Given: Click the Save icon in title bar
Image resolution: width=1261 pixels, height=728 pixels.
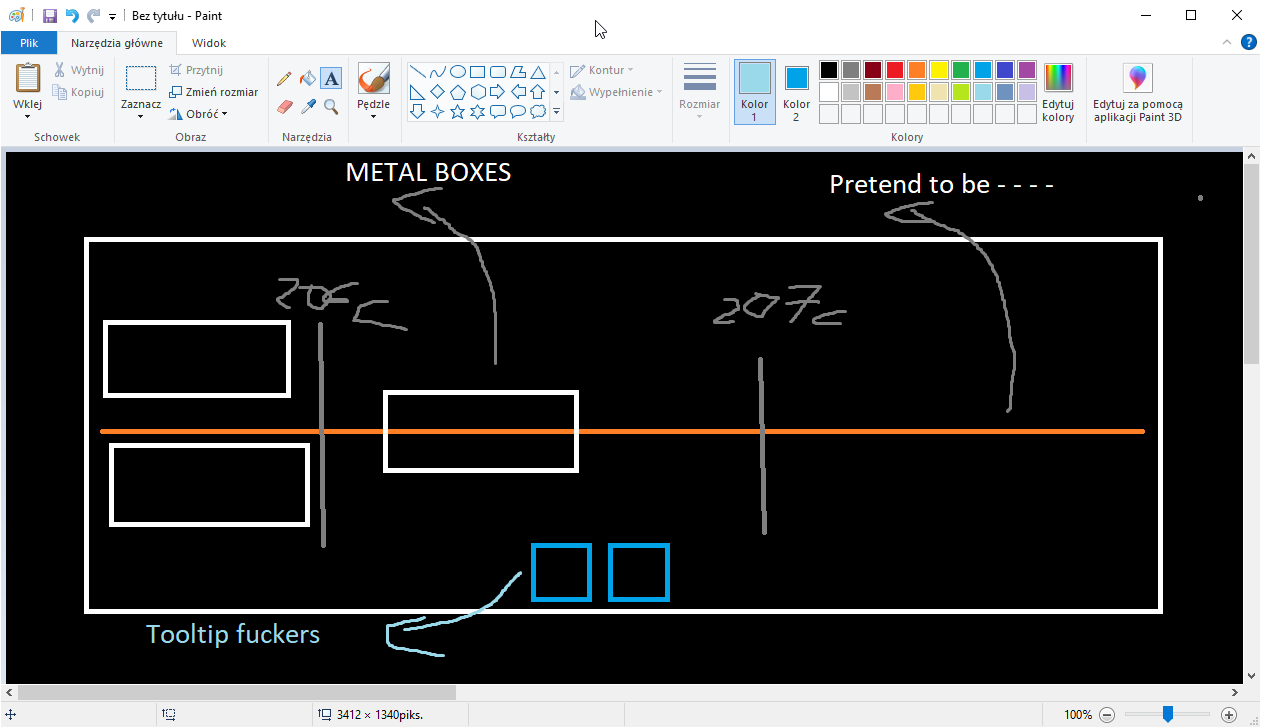Looking at the screenshot, I should point(49,16).
